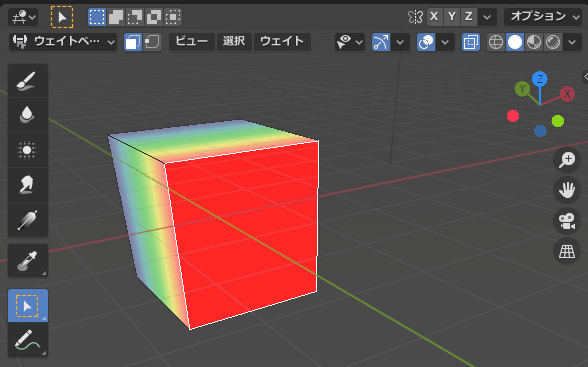Select the Annotate pencil tool
Image resolution: width=588 pixels, height=367 pixels.
pos(28,340)
